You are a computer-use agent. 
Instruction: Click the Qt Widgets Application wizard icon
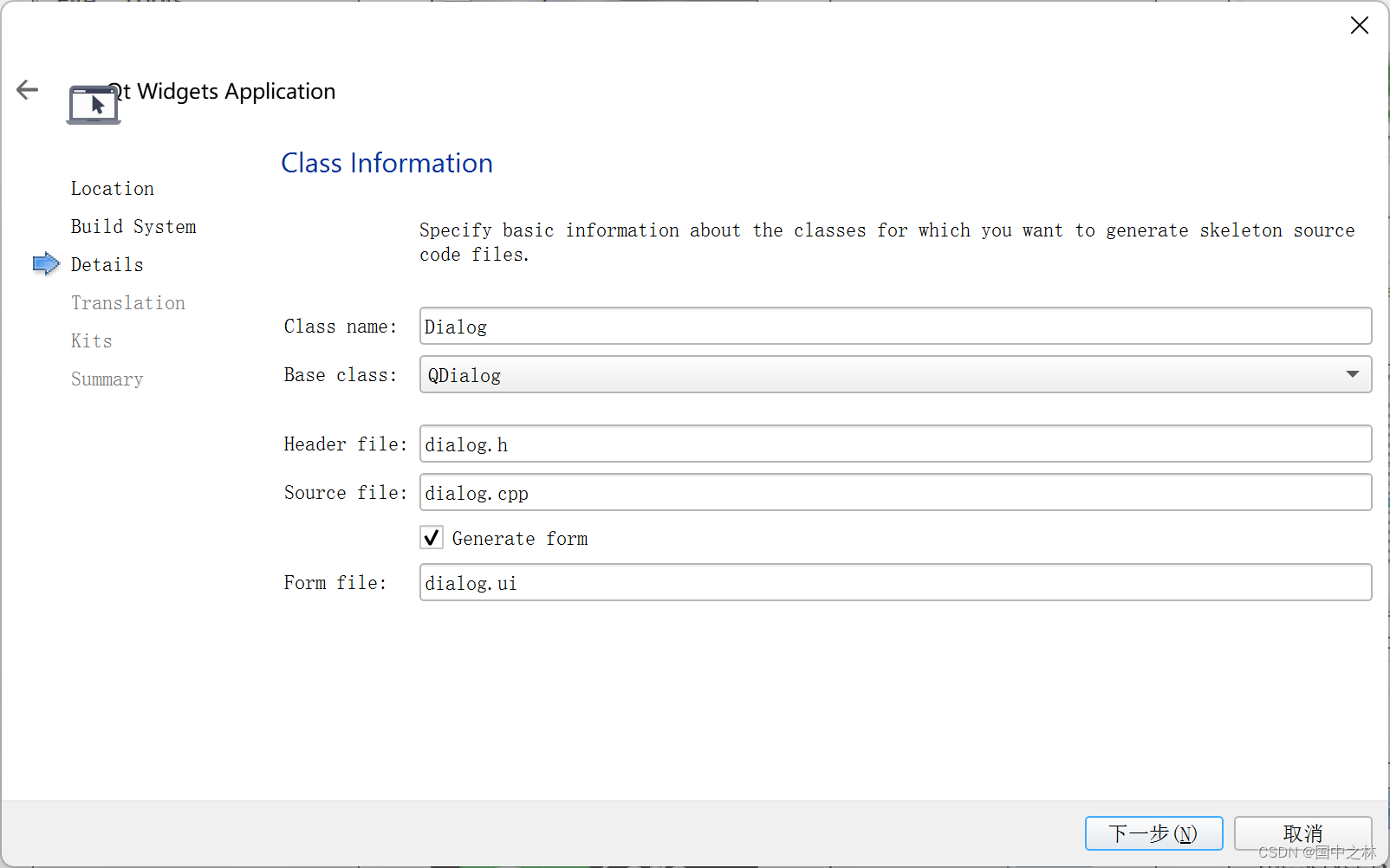[x=94, y=105]
